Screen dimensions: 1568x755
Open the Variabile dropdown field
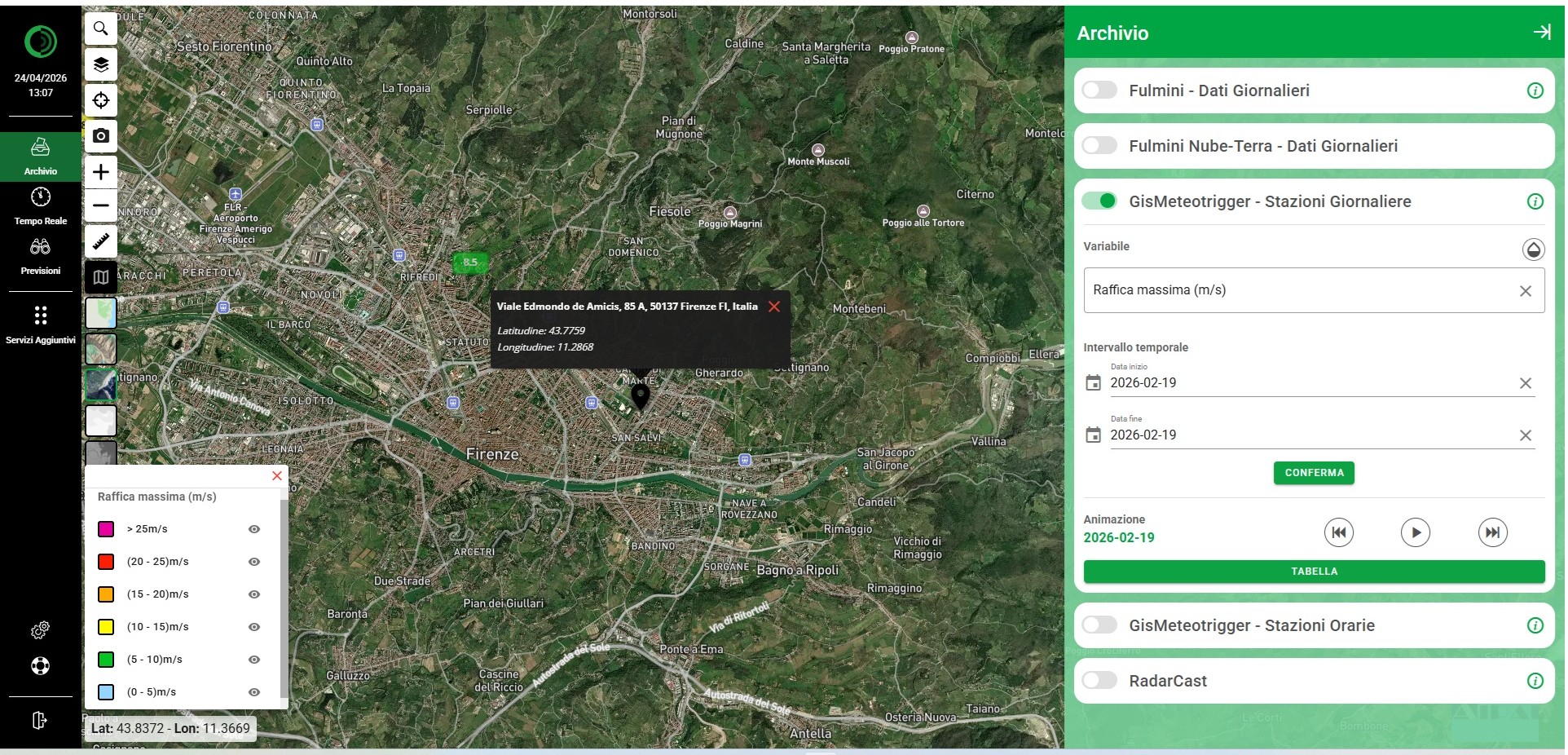1302,290
